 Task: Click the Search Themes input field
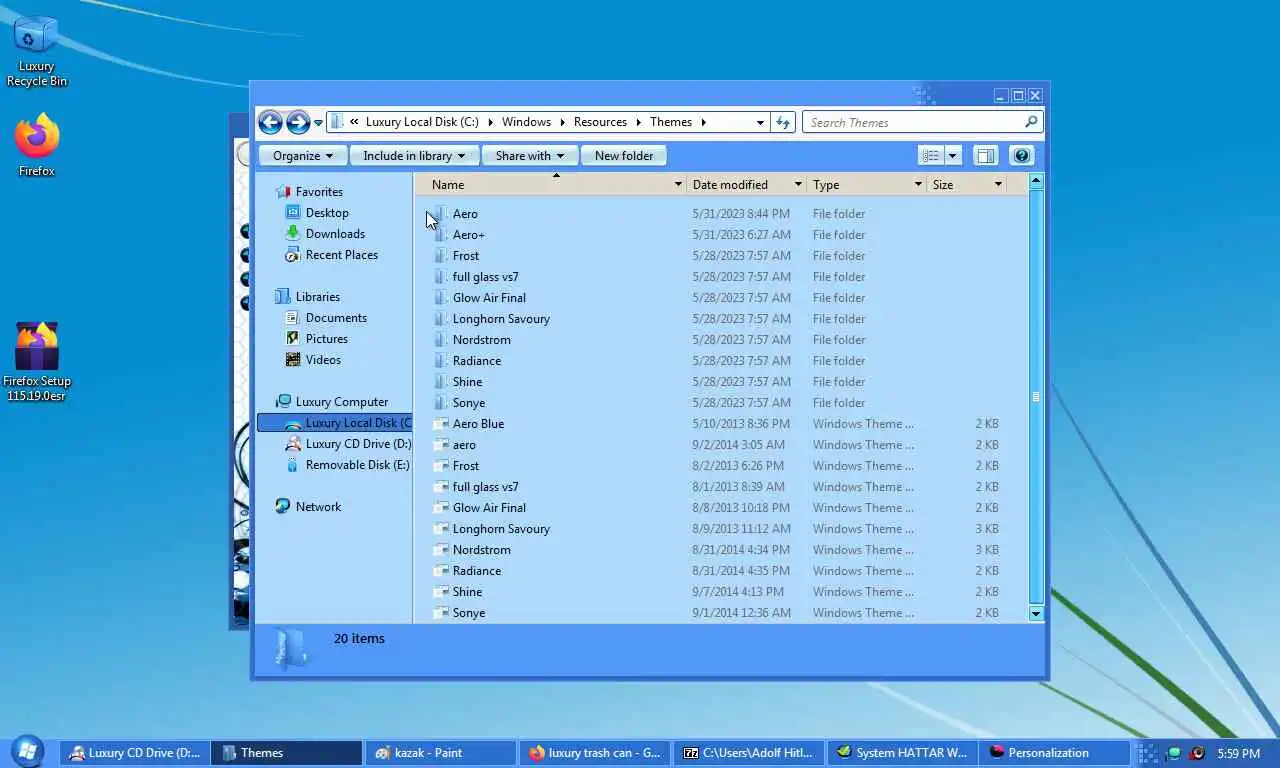[x=913, y=122]
